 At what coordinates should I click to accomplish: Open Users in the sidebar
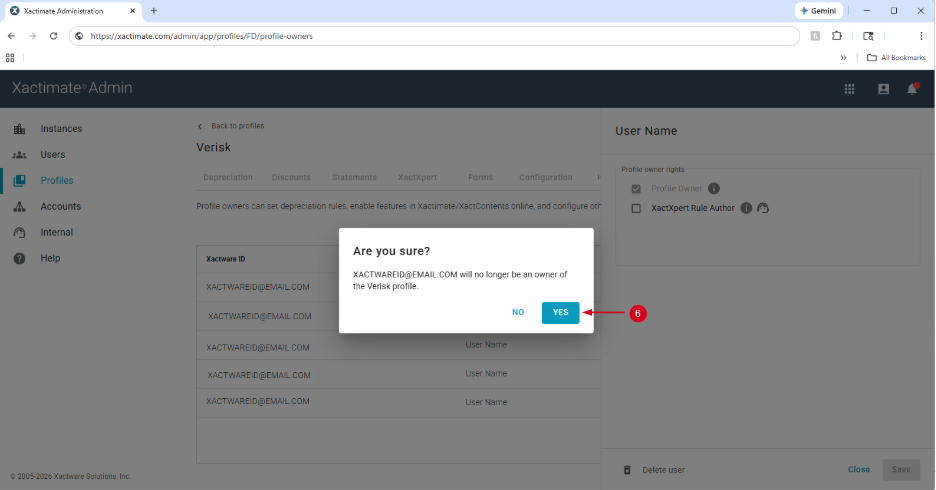(53, 155)
